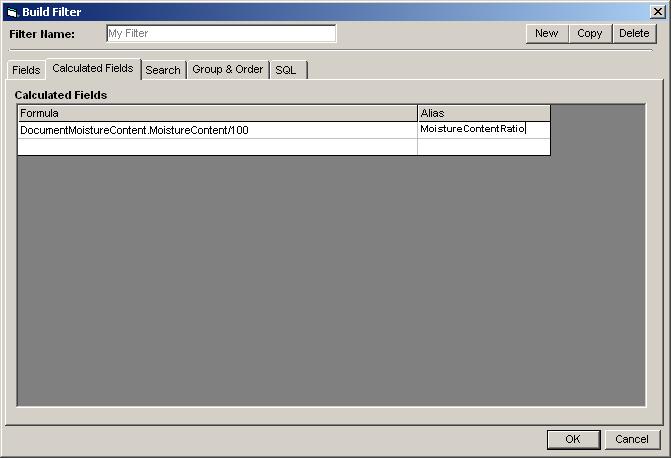Select the DocumentMoistureContent formula cell

217,130
